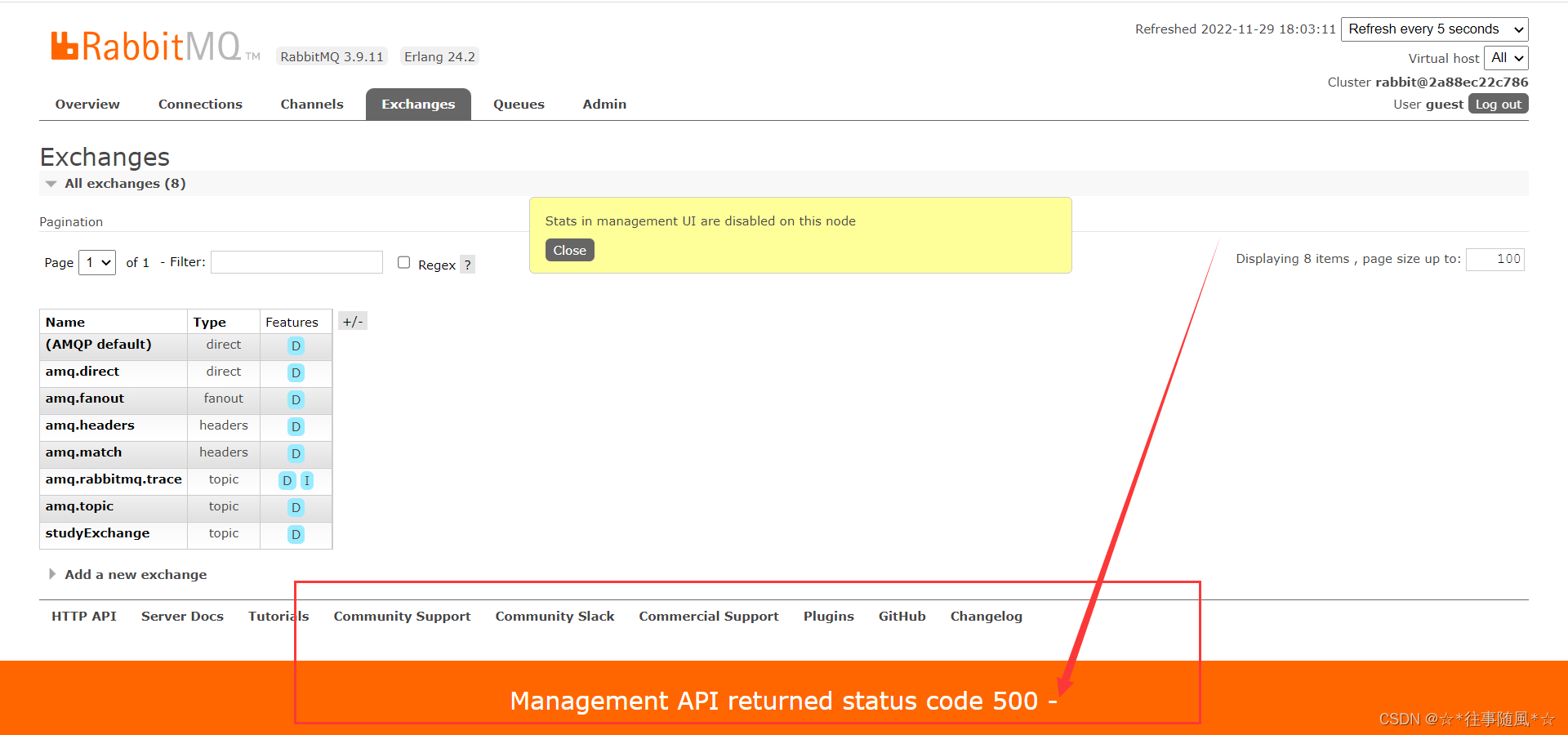Click the D badge for amq.rabbitmq.trace
1568x735 pixels.
click(287, 481)
